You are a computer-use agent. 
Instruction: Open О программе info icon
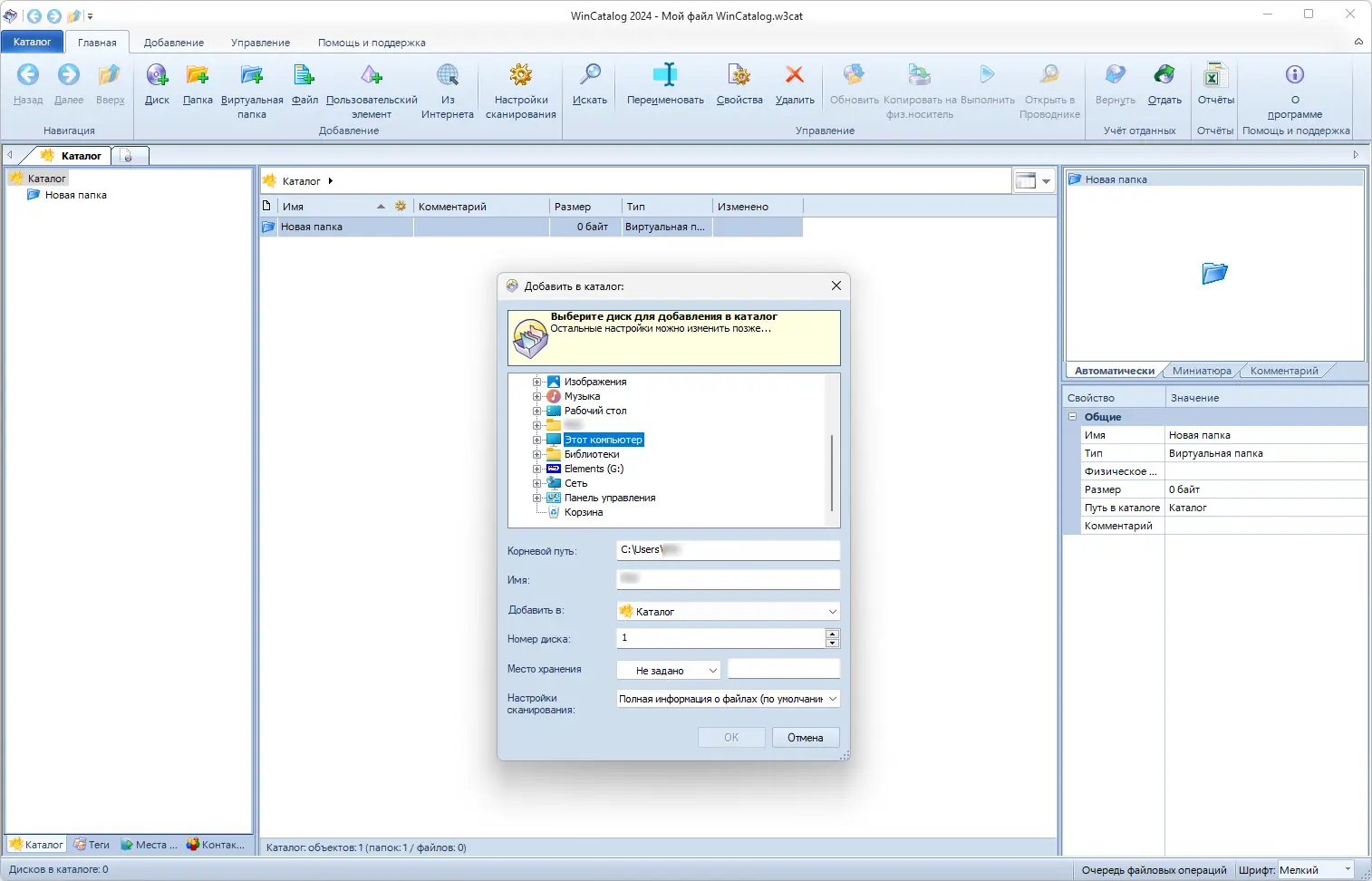click(x=1295, y=74)
